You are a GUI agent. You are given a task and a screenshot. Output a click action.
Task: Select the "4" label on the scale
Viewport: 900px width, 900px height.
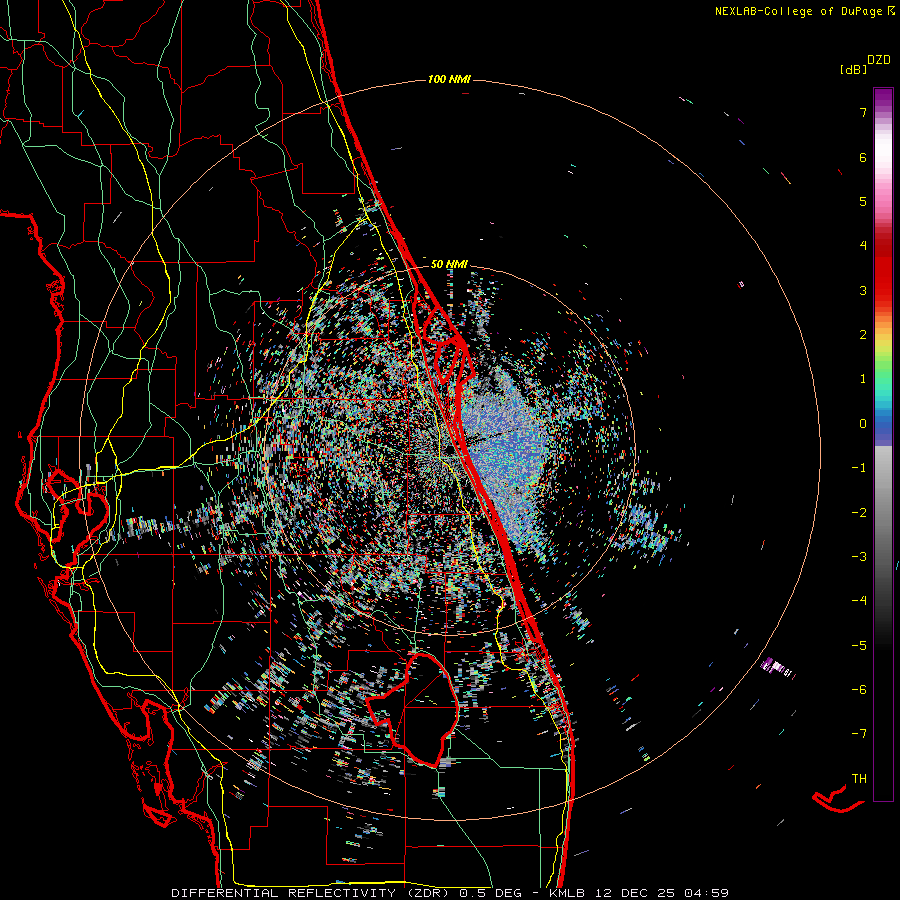863,246
